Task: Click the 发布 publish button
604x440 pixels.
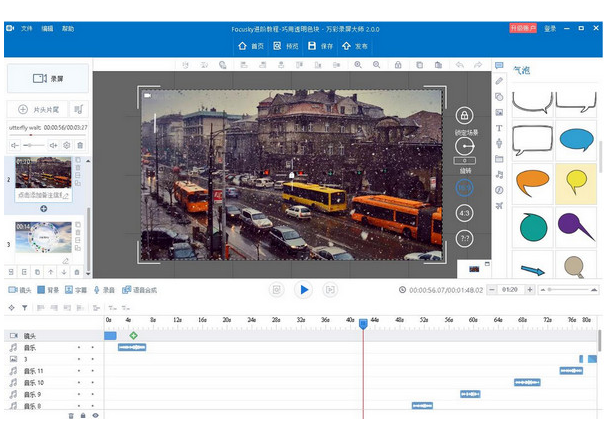Action: tap(355, 46)
